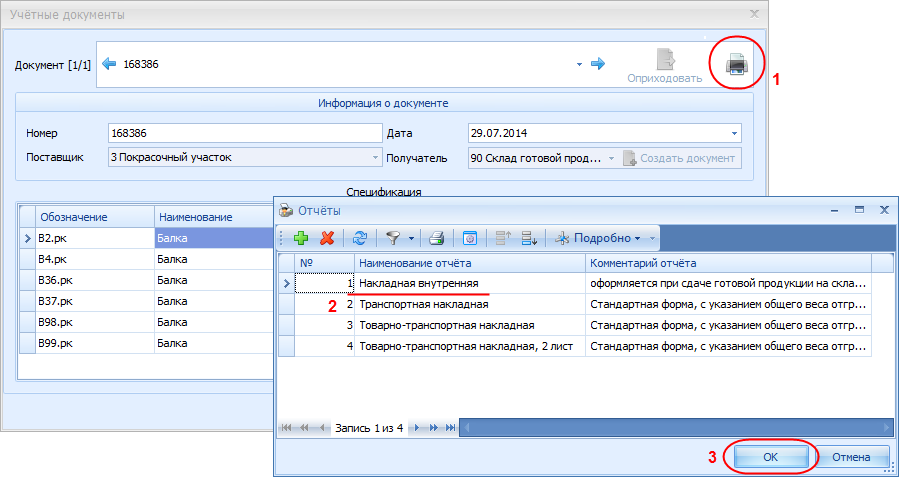Open the Дата dropdown calendar
This screenshot has width=899, height=477.
(x=734, y=134)
